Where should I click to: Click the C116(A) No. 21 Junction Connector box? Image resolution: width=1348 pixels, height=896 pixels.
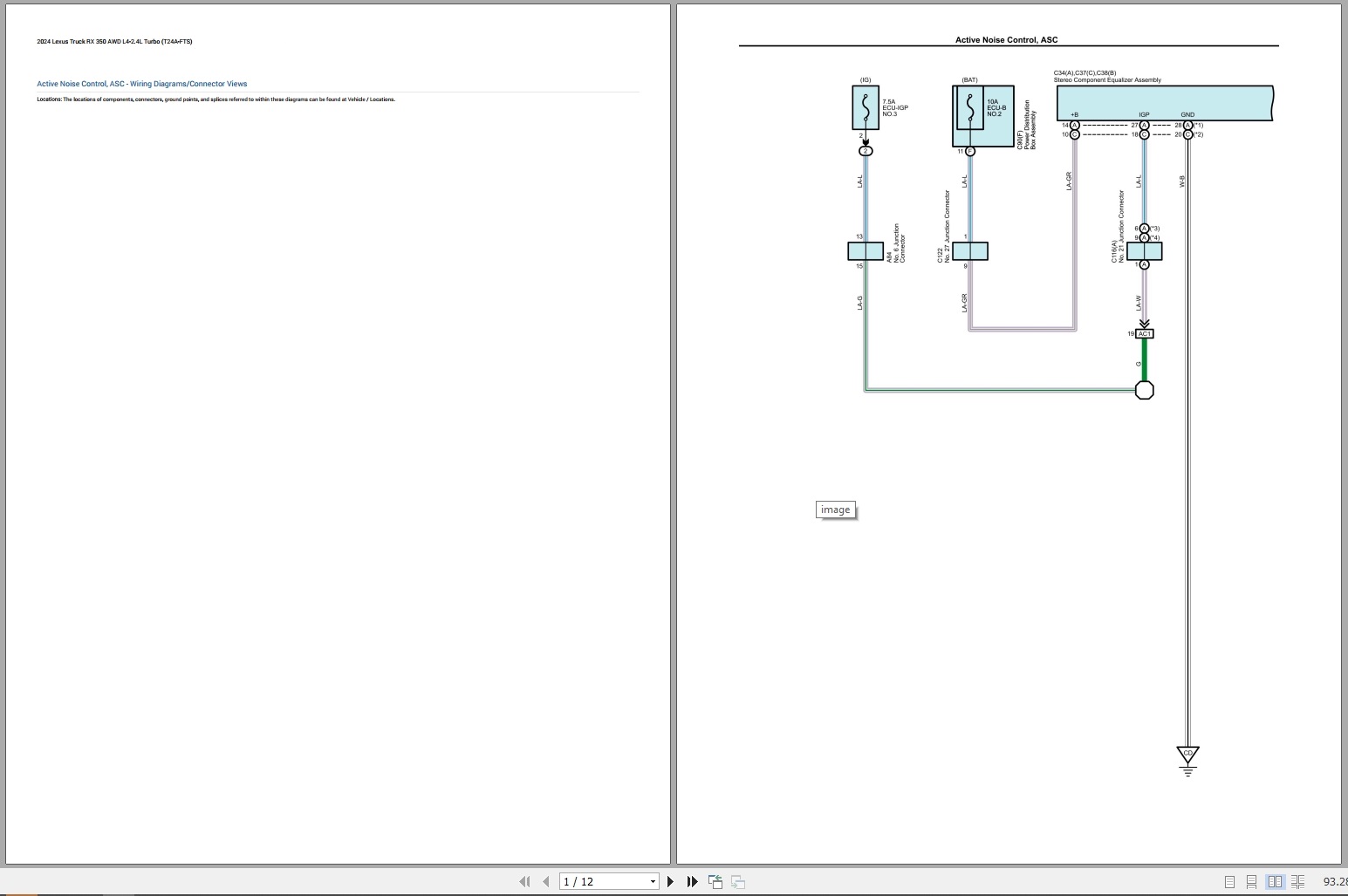pyautogui.click(x=1145, y=251)
